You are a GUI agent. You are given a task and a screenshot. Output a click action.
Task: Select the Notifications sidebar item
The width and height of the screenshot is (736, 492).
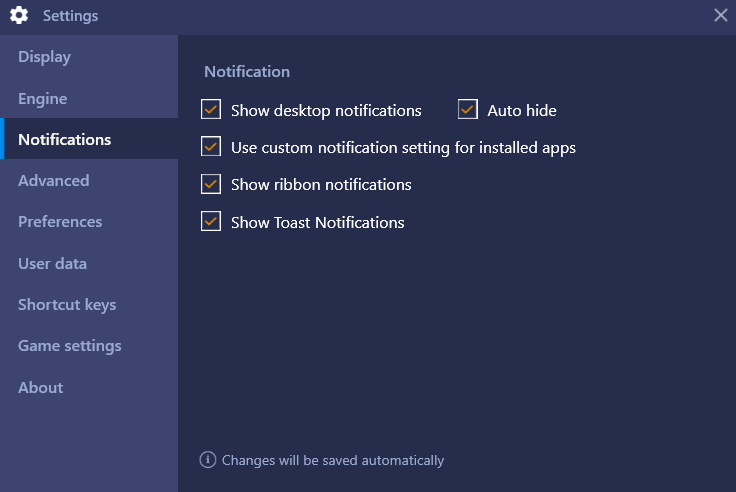pyautogui.click(x=89, y=139)
